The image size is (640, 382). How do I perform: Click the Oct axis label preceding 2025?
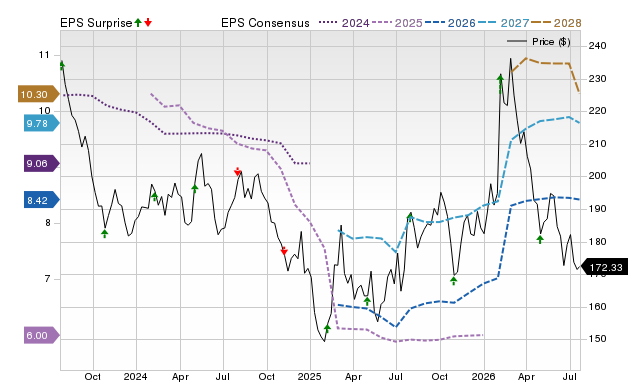267,376
